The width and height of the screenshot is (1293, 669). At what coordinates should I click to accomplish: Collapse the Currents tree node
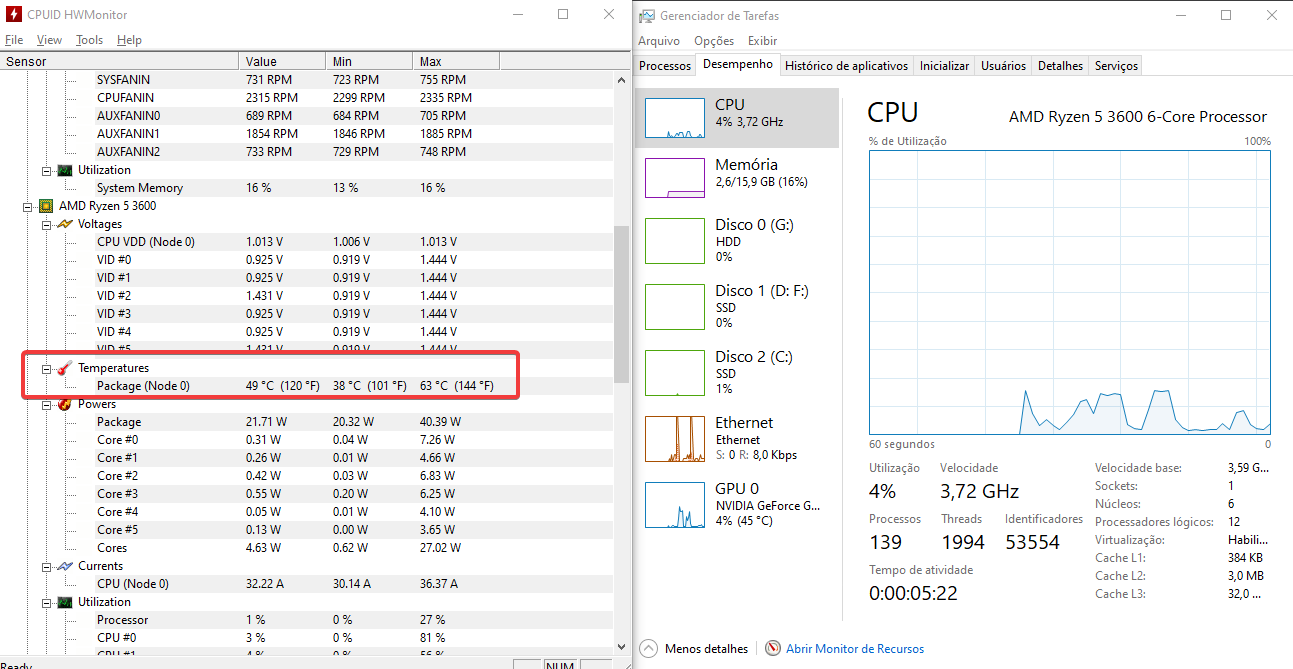coord(47,566)
